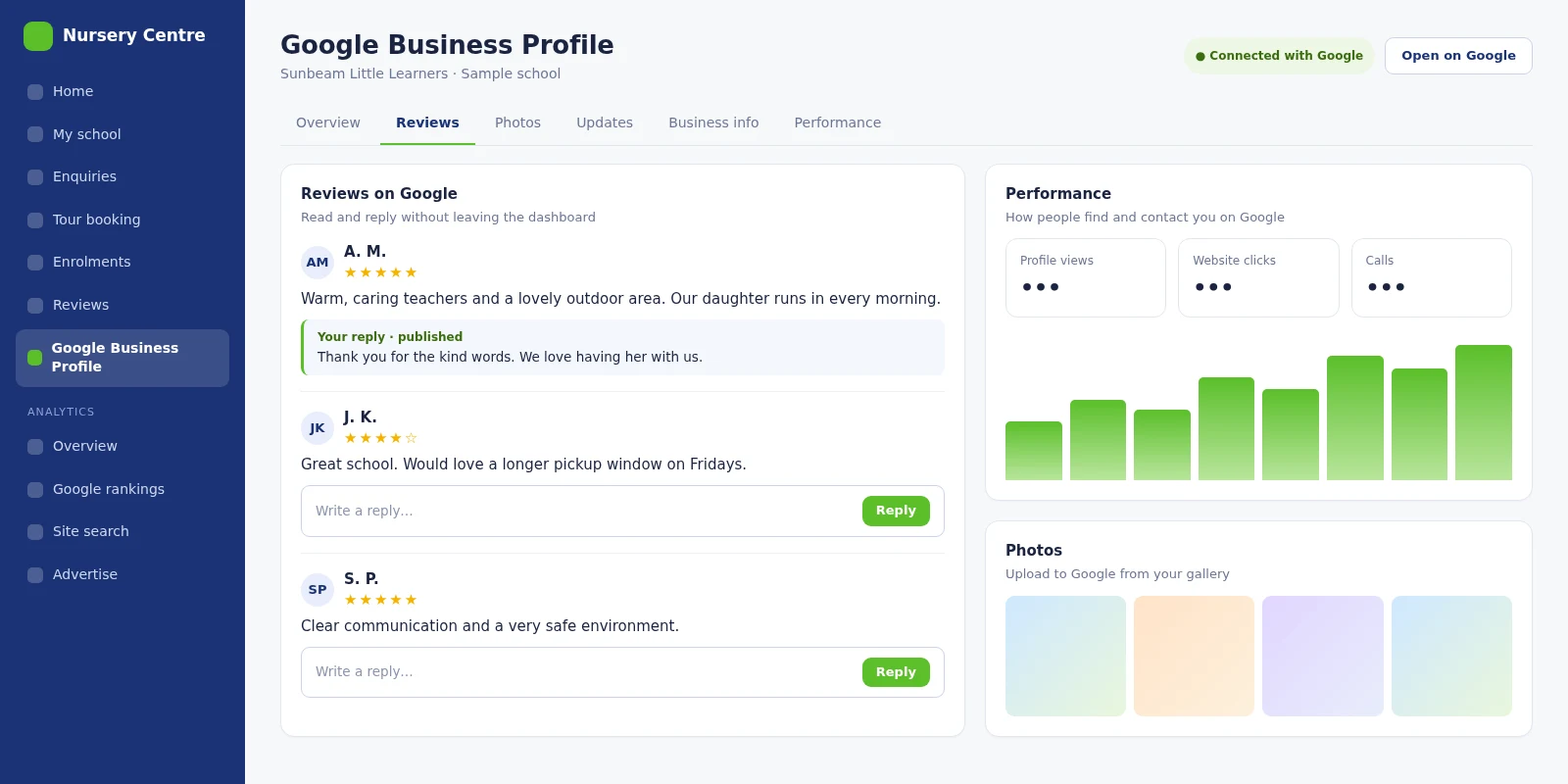
Task: Click the Reviews sidebar icon
Action: coord(35,306)
